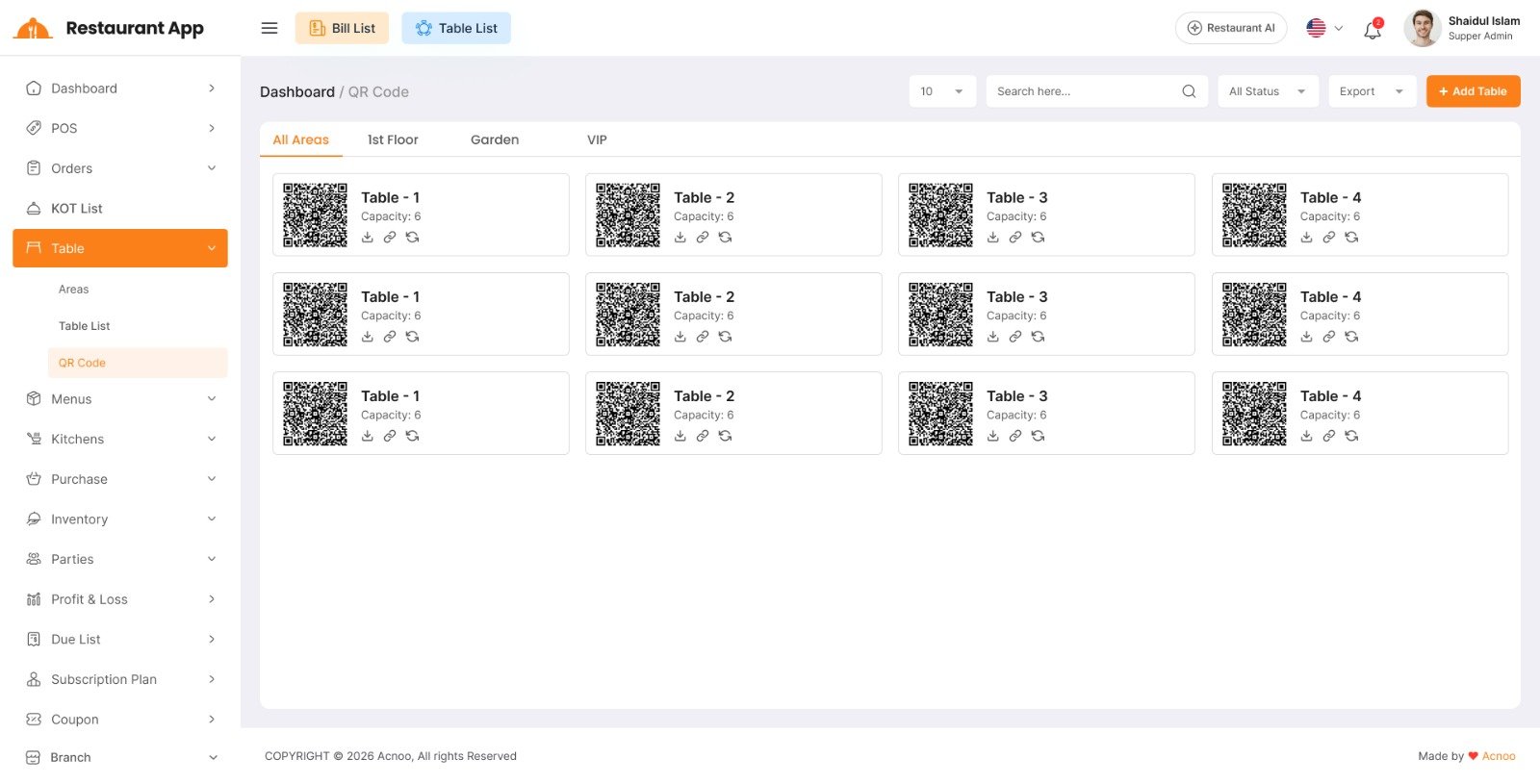Open the Bill List button
This screenshot has width=1540, height=784.
click(342, 28)
